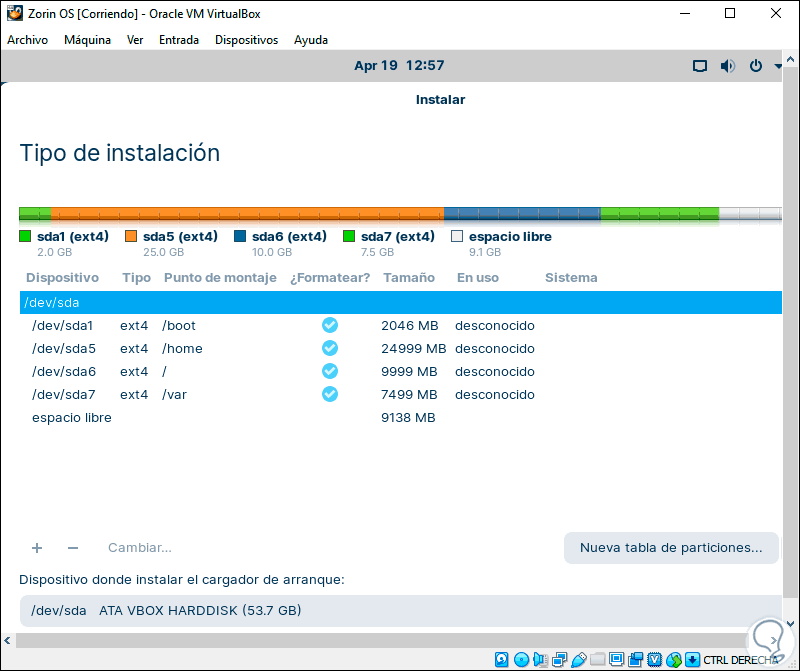Viewport: 801px width, 671px height.
Task: Click the VirtualBox display status icon
Action: click(617, 659)
